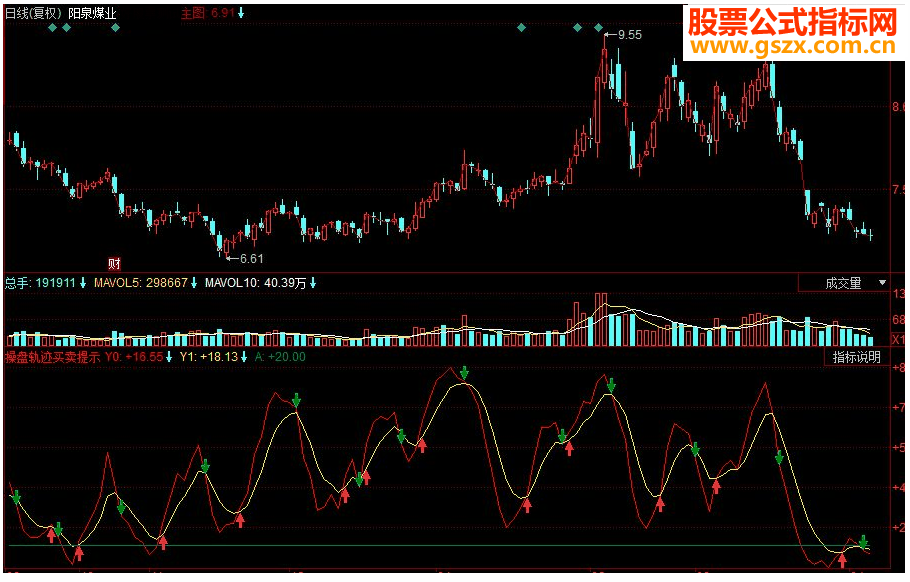Screen dimensions: 910x582
Task: Click the 财 financial marker icon
Action: pos(114,264)
